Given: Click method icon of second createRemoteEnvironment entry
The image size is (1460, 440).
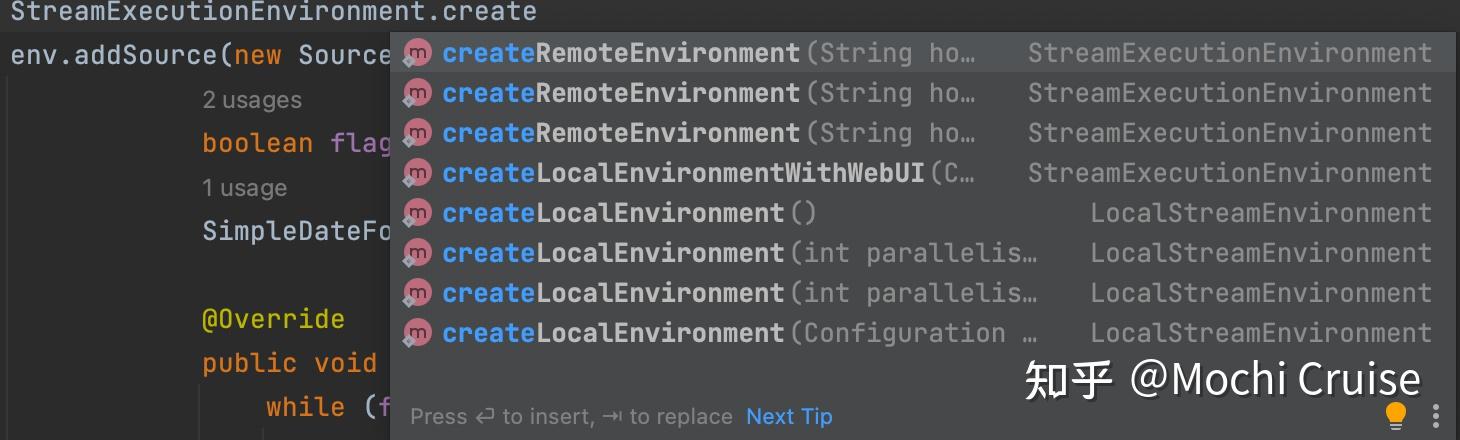Looking at the screenshot, I should pyautogui.click(x=417, y=93).
